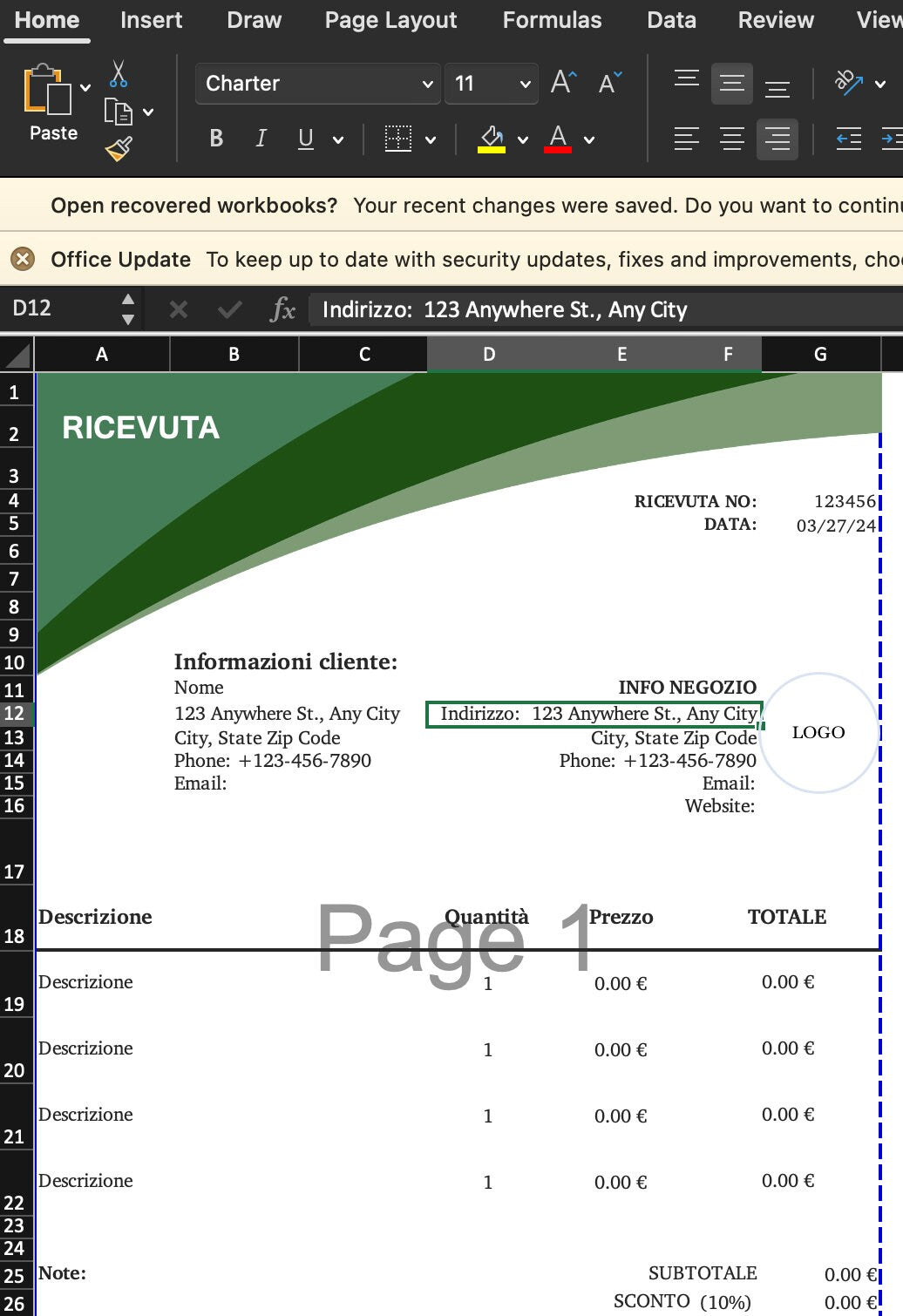Image resolution: width=903 pixels, height=1316 pixels.
Task: Switch to the Draw ribbon tab
Action: point(255,20)
